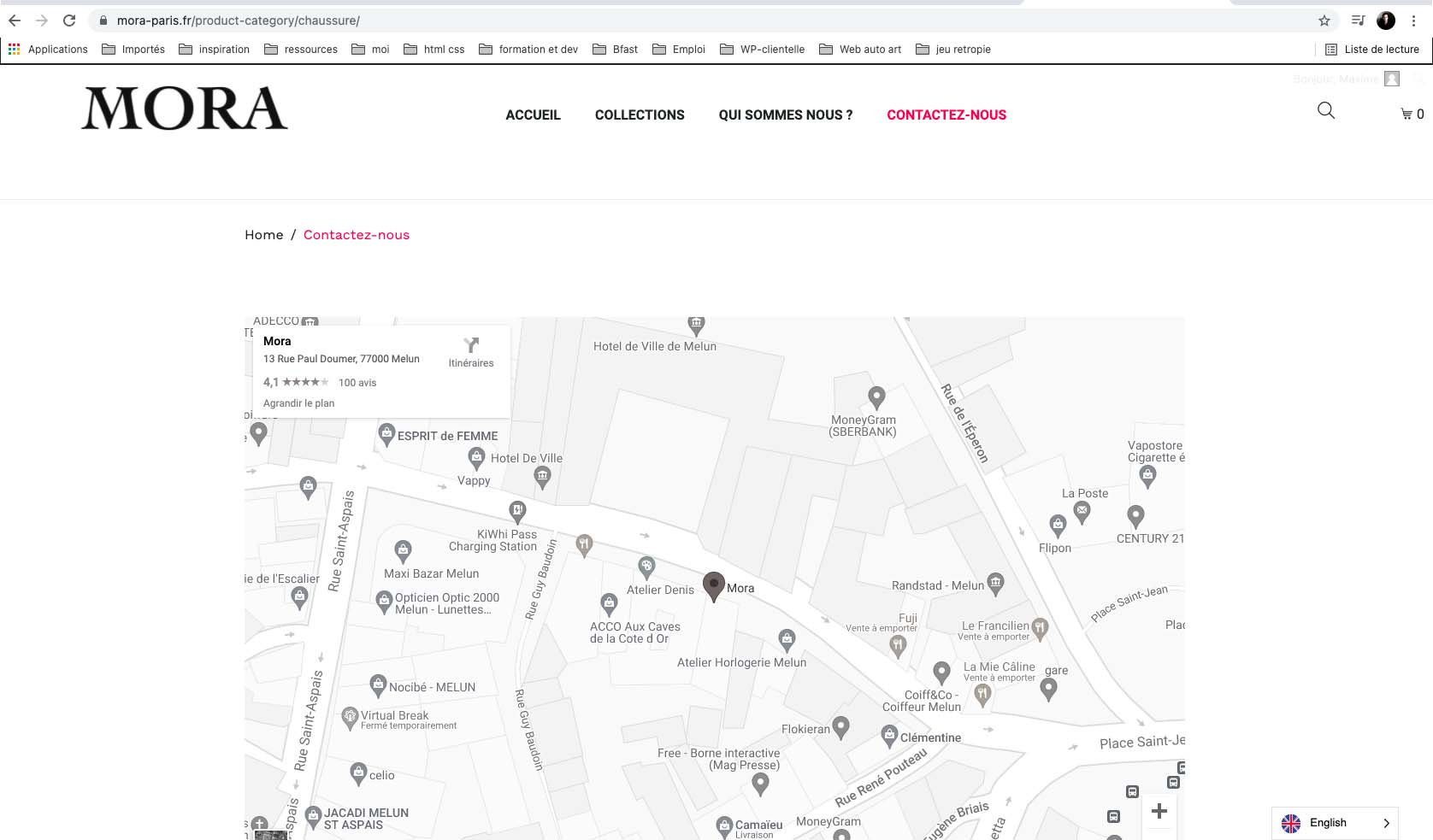Viewport: 1433px width, 840px height.
Task: Open the ressources bookmark folder
Action: pyautogui.click(x=301, y=50)
